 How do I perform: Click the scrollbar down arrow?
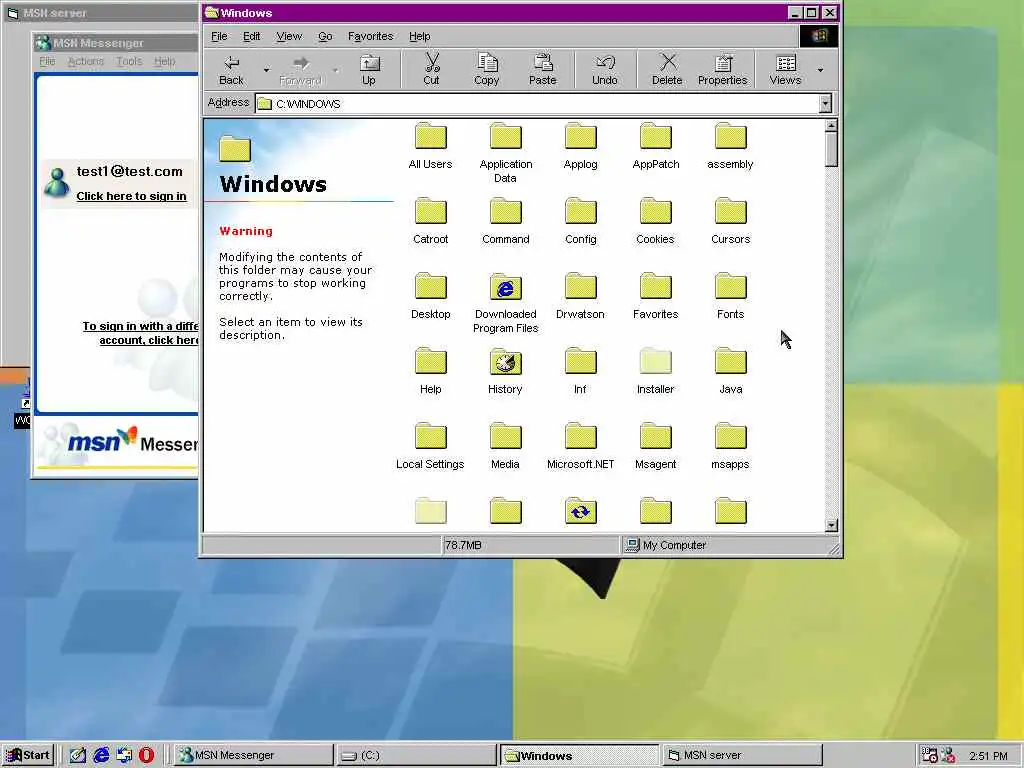(x=831, y=525)
